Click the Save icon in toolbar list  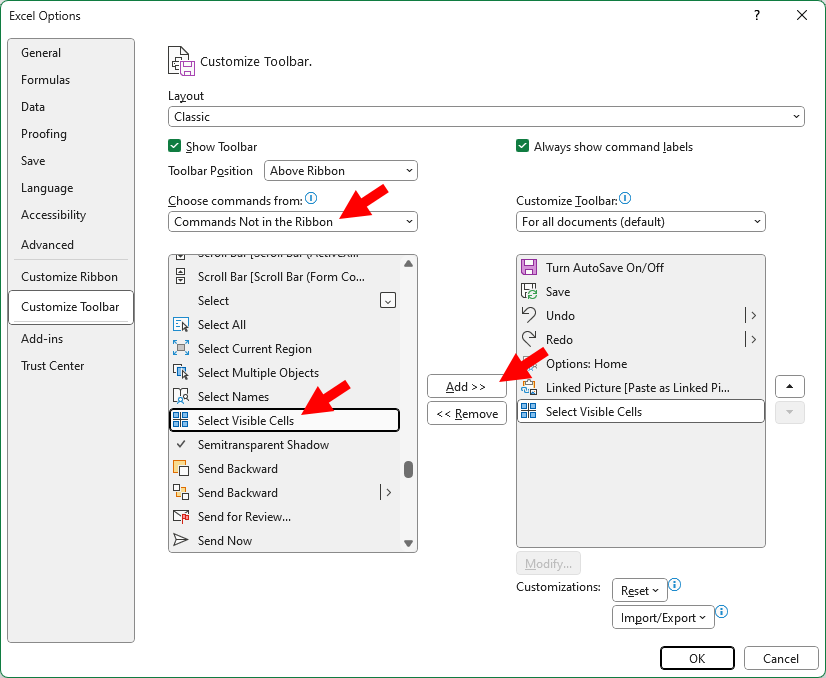[529, 291]
